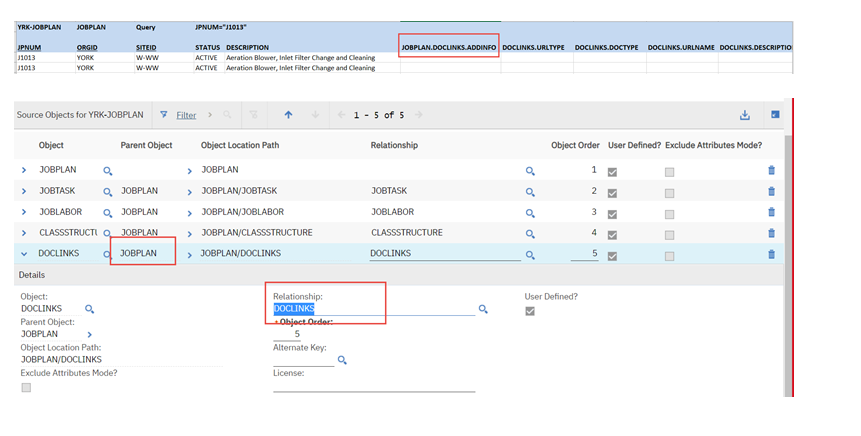Delete the JOBPLAN row with trash icon
This screenshot has height=436, width=861.
click(x=771, y=171)
